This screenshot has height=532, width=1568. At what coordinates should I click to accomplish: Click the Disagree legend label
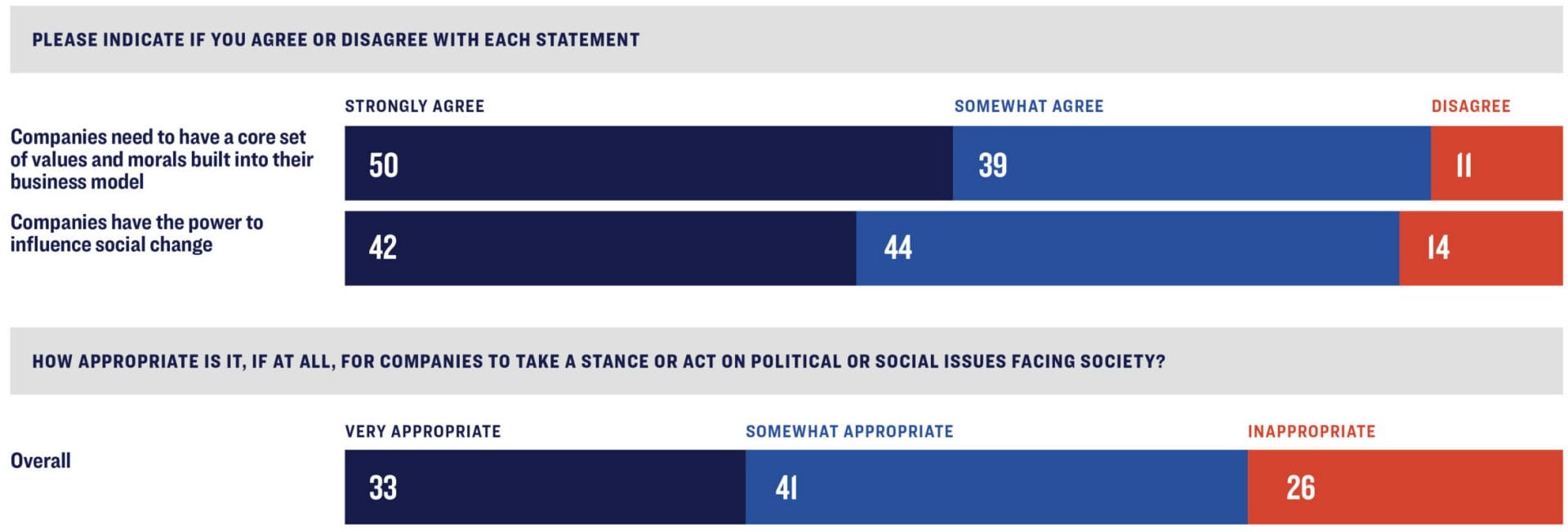pyautogui.click(x=1470, y=106)
